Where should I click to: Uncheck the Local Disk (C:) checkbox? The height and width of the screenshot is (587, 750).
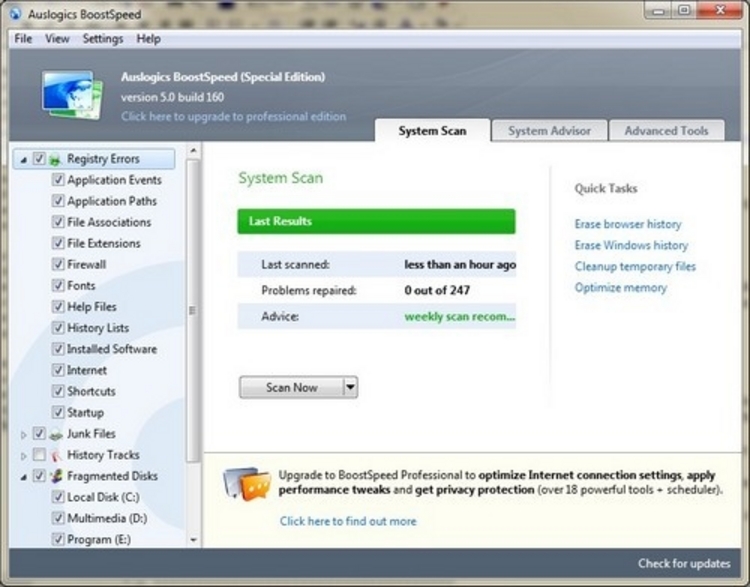[x=58, y=497]
